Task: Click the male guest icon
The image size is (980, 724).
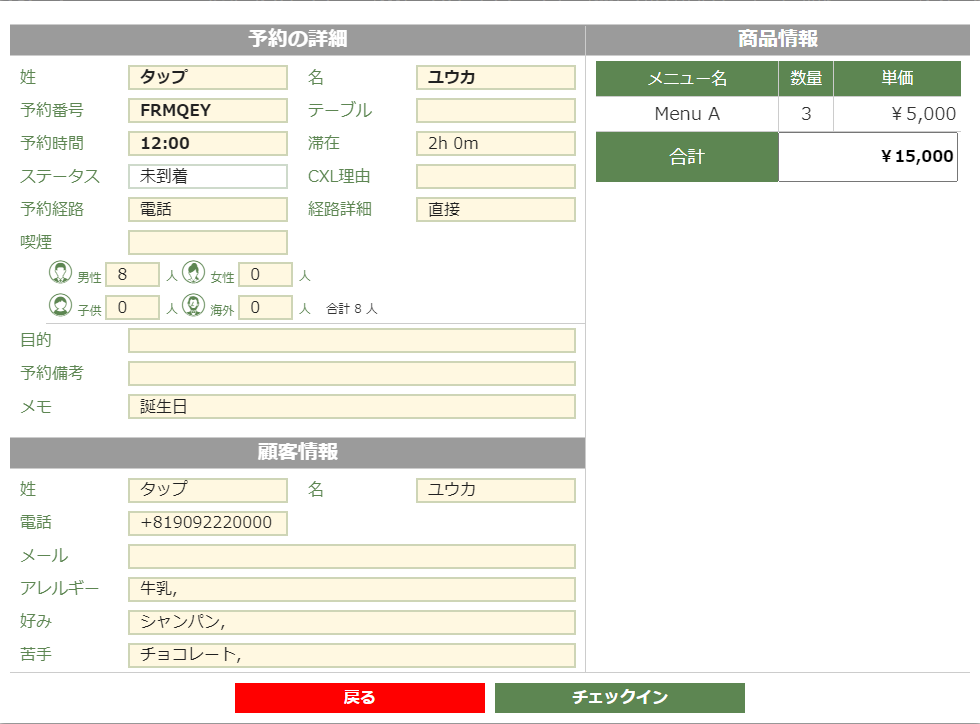Action: click(x=61, y=273)
